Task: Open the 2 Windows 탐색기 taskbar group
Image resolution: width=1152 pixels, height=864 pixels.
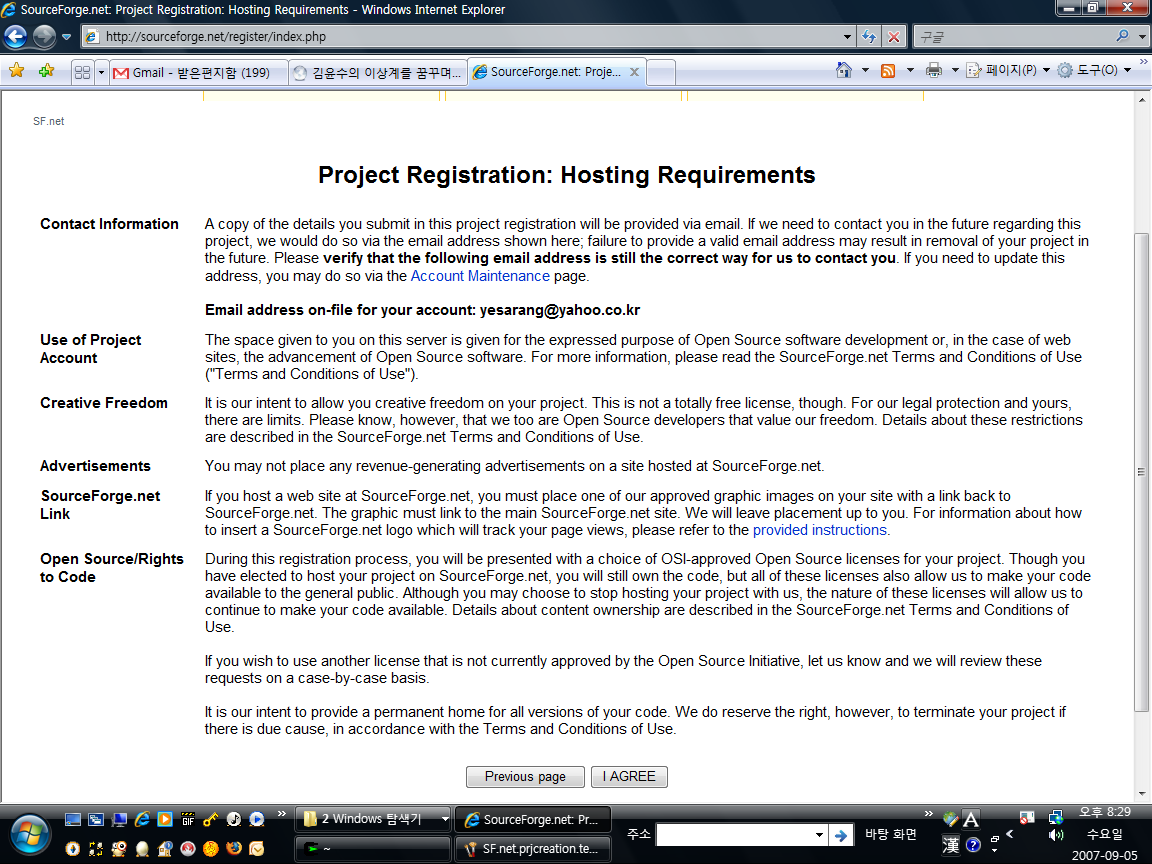Action: click(x=372, y=819)
